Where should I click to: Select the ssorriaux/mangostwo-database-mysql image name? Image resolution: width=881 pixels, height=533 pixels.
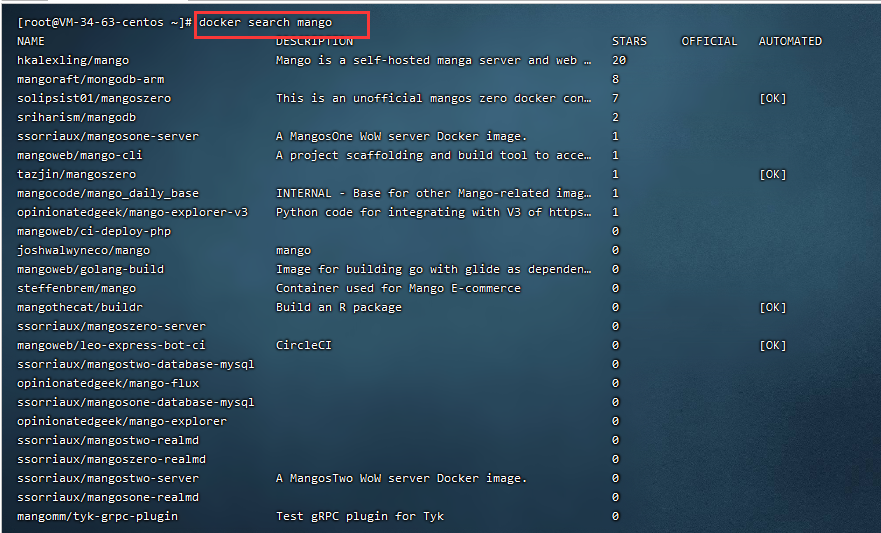coord(136,365)
